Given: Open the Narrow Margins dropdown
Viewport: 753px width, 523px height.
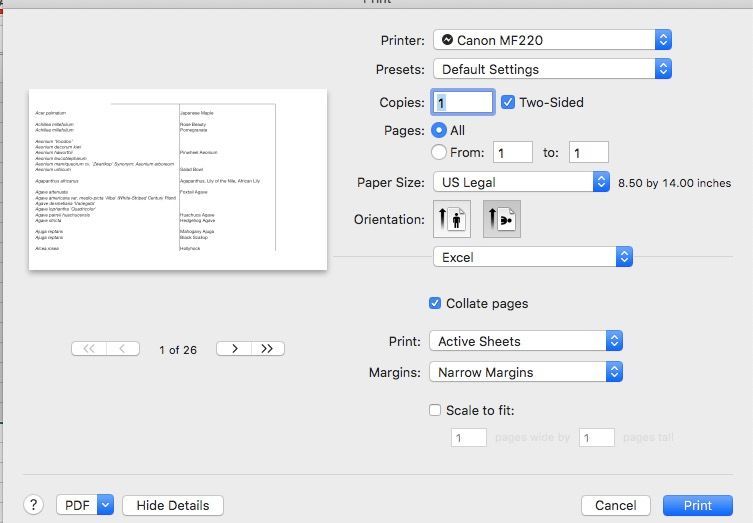Looking at the screenshot, I should click(526, 372).
